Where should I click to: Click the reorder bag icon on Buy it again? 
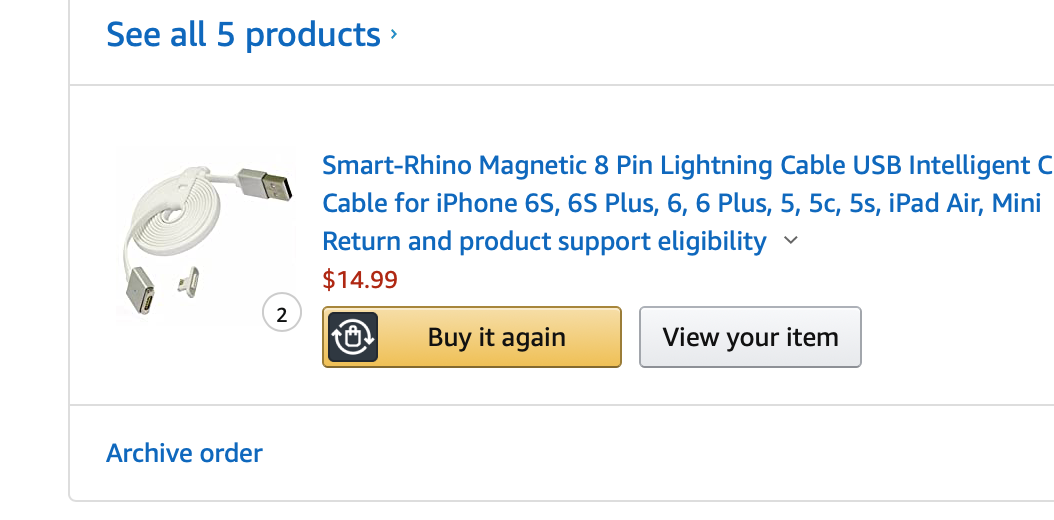pos(352,337)
